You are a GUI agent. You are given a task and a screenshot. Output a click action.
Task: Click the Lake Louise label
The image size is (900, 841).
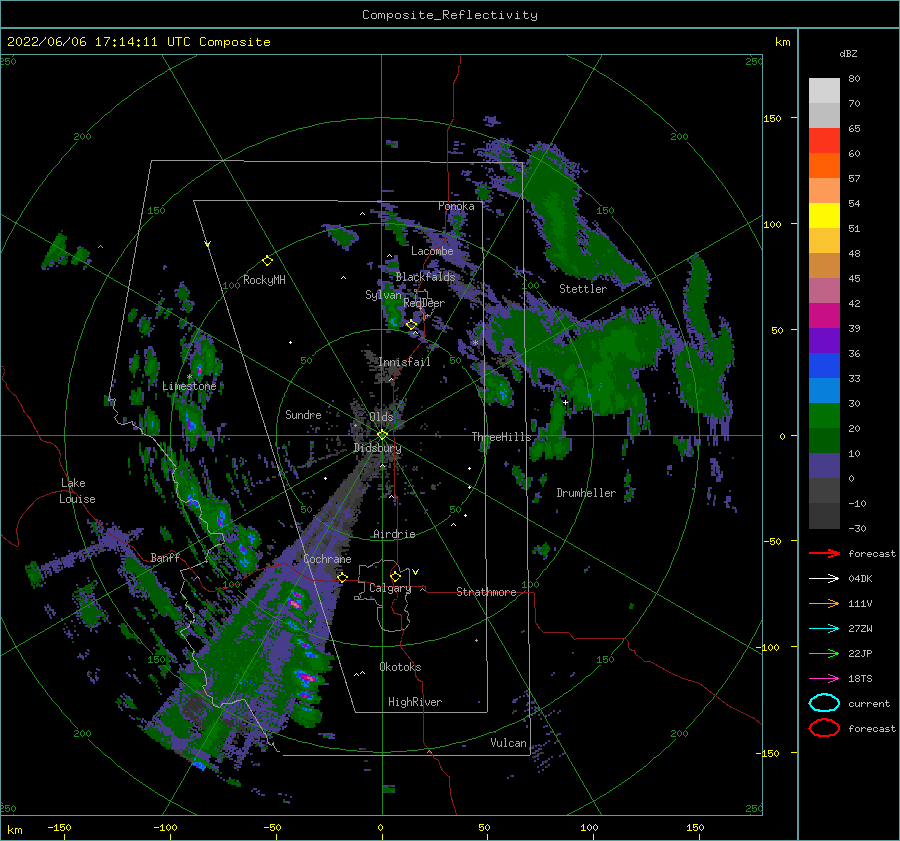(77, 491)
